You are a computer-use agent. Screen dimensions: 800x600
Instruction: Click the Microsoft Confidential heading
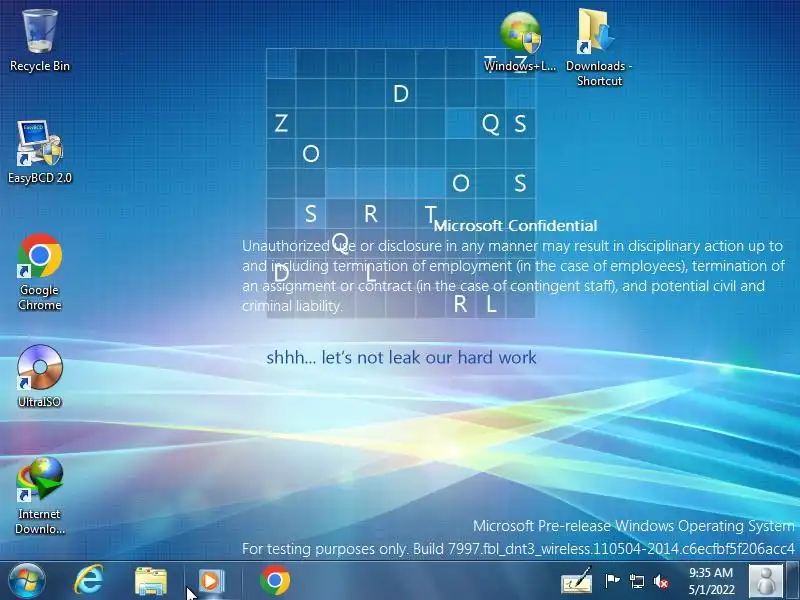515,226
